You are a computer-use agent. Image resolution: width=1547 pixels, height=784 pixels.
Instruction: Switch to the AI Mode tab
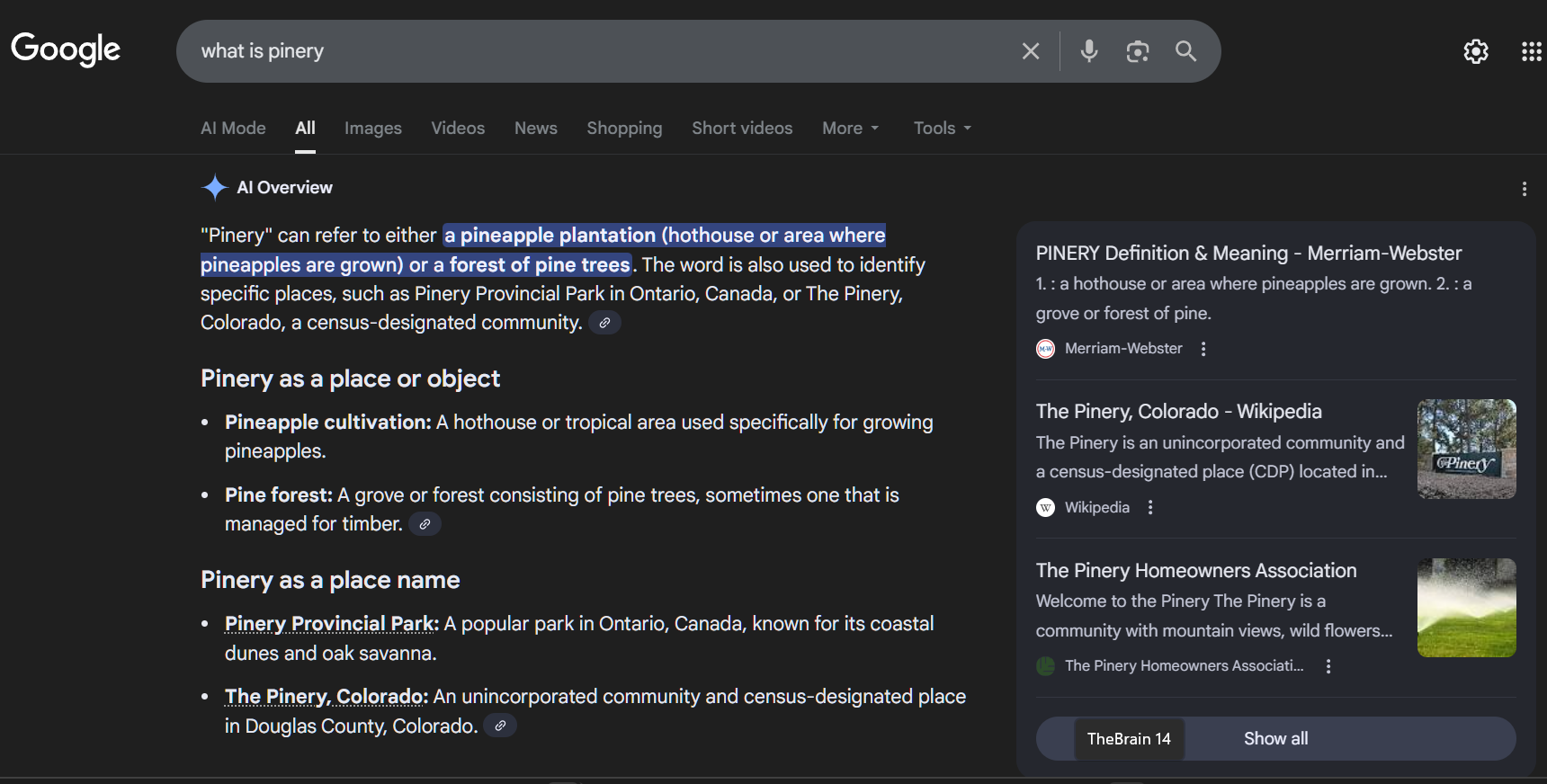233,129
